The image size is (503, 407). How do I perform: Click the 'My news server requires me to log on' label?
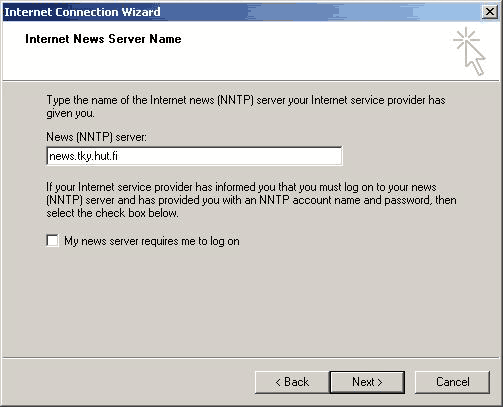click(152, 241)
